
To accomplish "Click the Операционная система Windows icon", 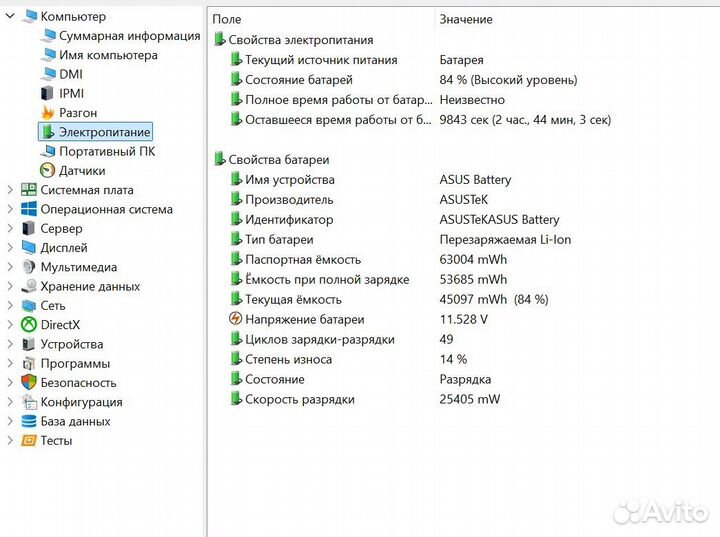I will click(29, 209).
